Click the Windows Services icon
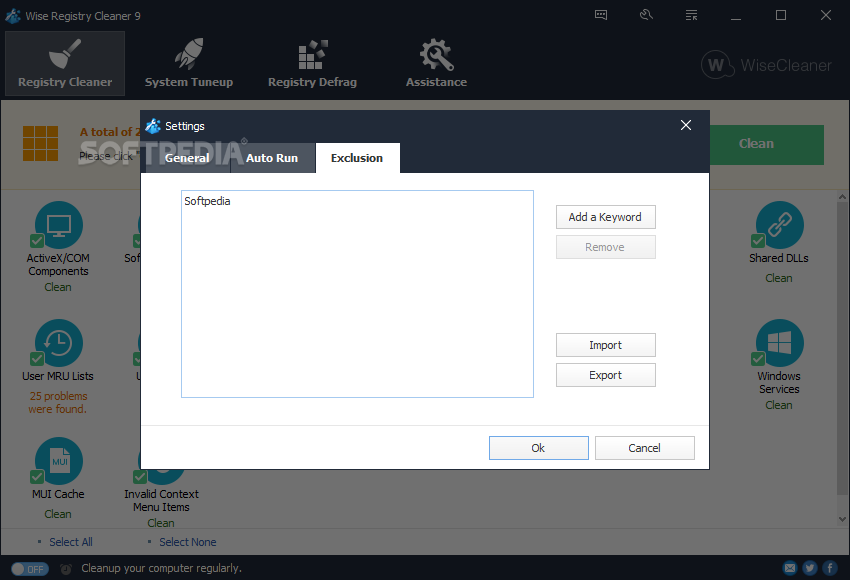Image resolution: width=850 pixels, height=580 pixels. click(780, 343)
